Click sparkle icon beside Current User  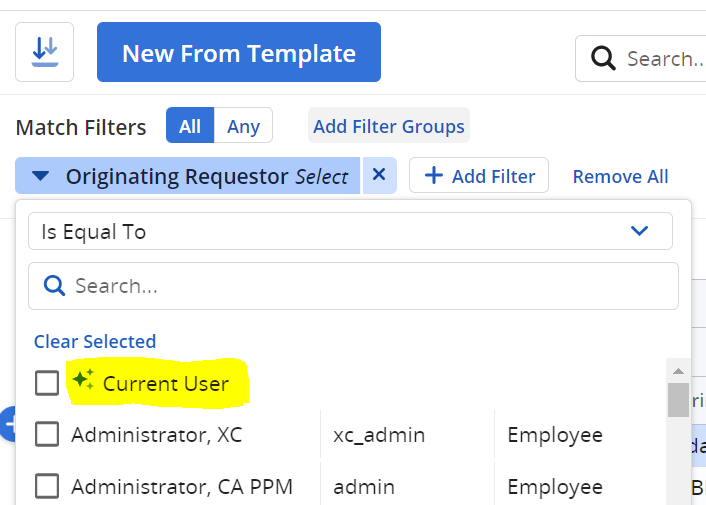coord(82,380)
